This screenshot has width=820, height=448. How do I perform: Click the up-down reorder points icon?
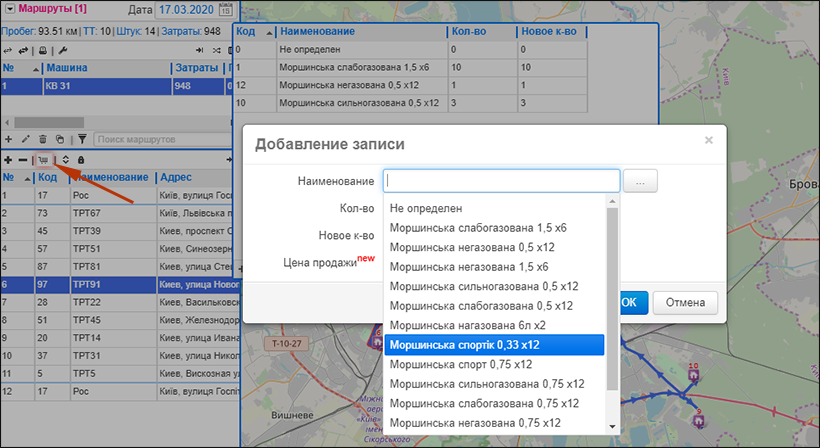(65, 160)
